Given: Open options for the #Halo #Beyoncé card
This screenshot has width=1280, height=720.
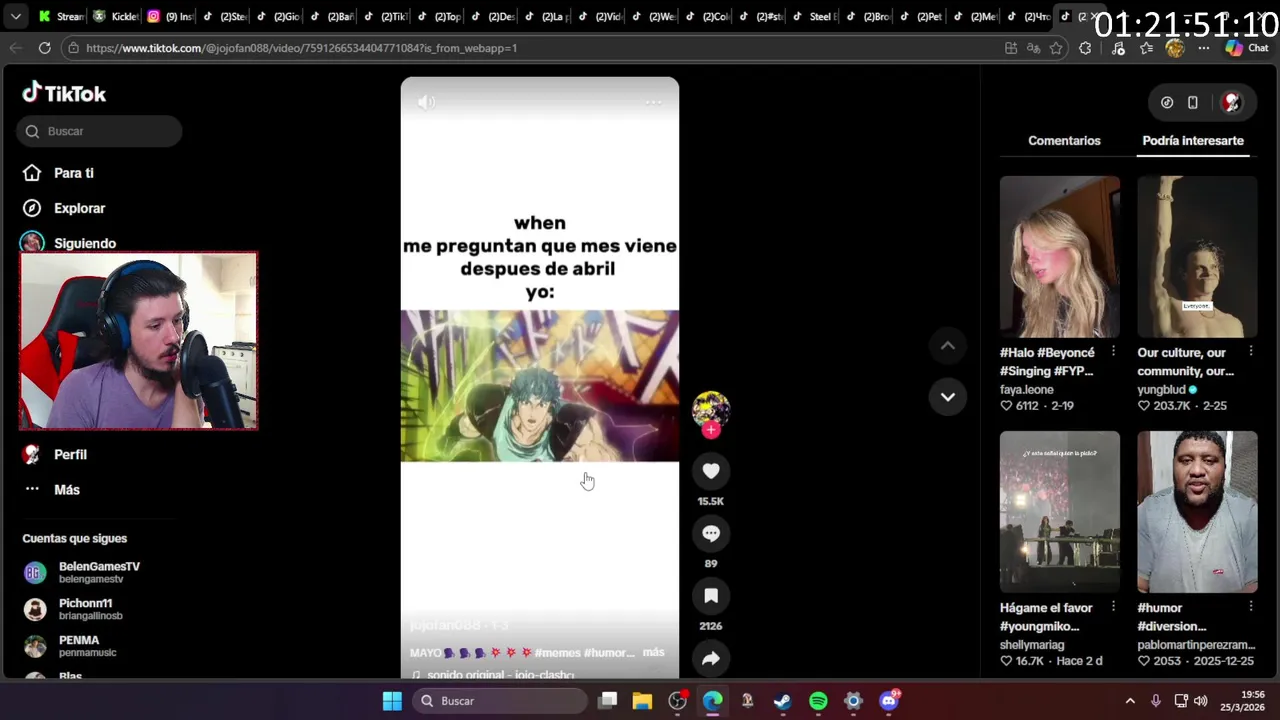Looking at the screenshot, I should point(1113,352).
